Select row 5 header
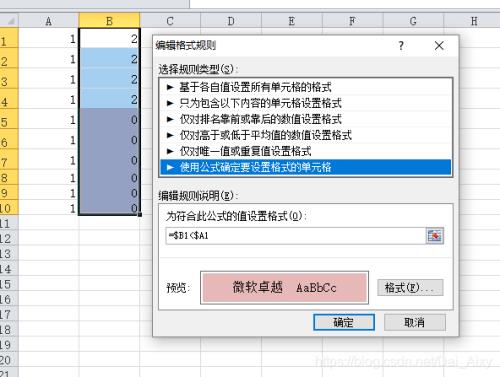The height and width of the screenshot is (377, 500). (x=9, y=120)
